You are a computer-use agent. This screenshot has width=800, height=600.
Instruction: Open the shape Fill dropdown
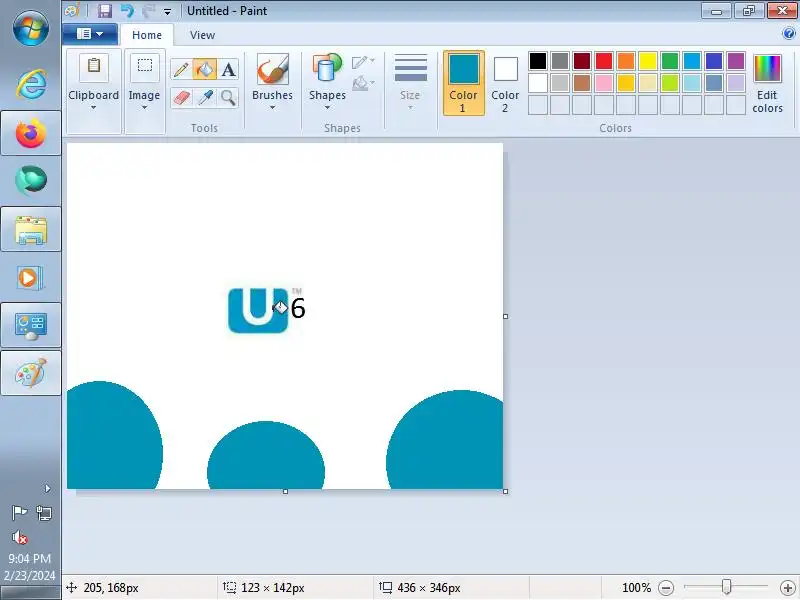coord(363,83)
